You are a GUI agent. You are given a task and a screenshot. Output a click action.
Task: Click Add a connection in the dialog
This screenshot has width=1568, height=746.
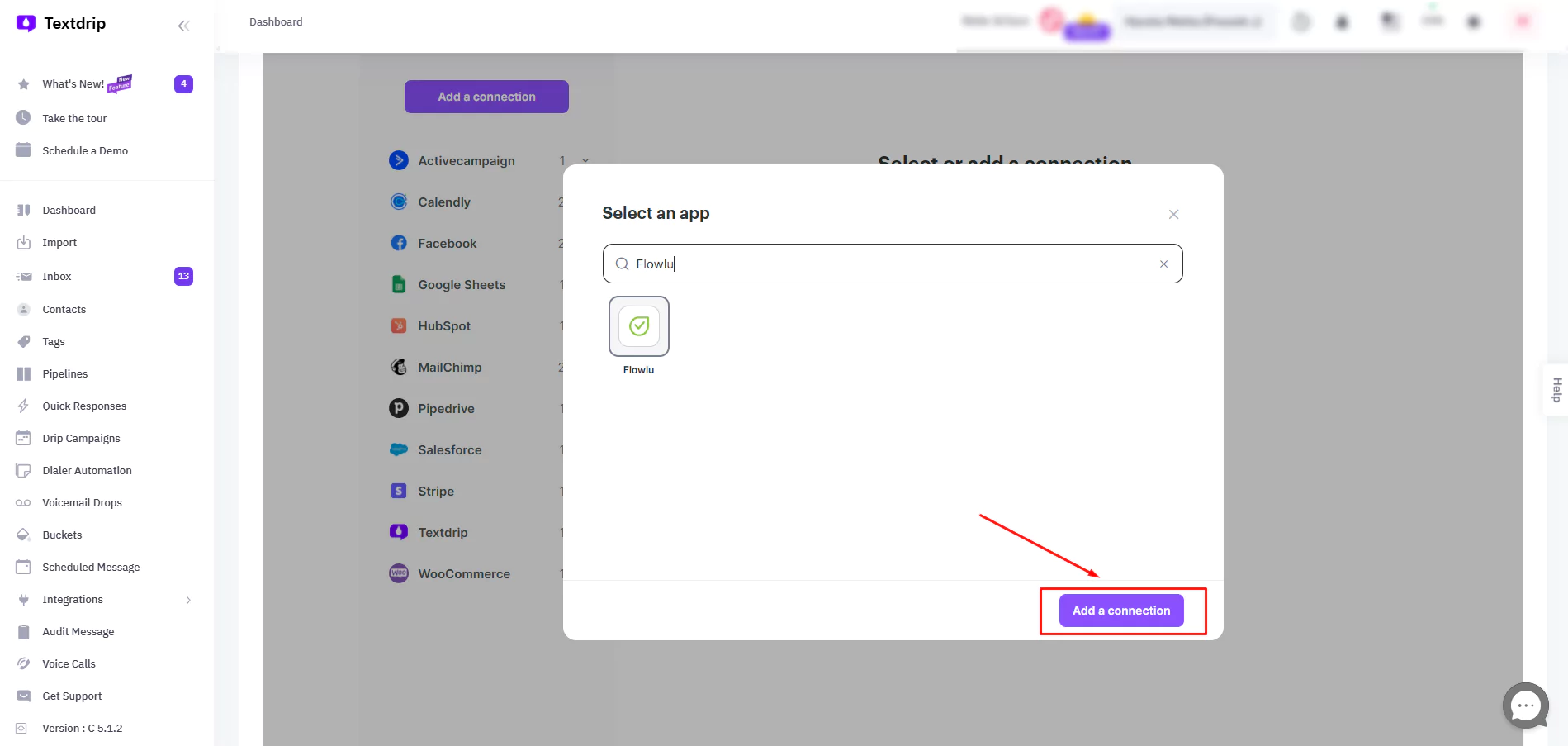[1121, 611]
